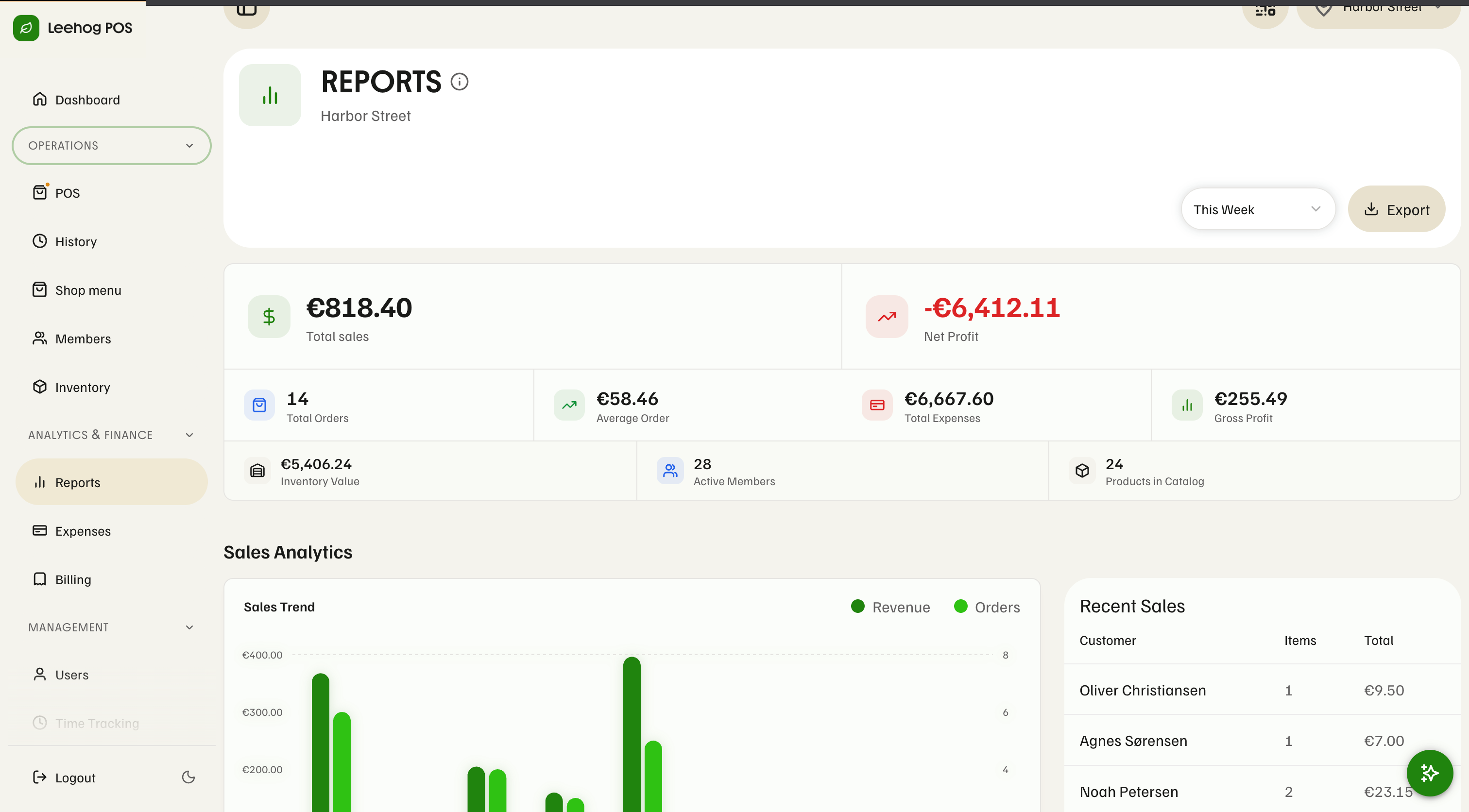
Task: Click the Leehog POS leaf logo
Action: (26, 28)
